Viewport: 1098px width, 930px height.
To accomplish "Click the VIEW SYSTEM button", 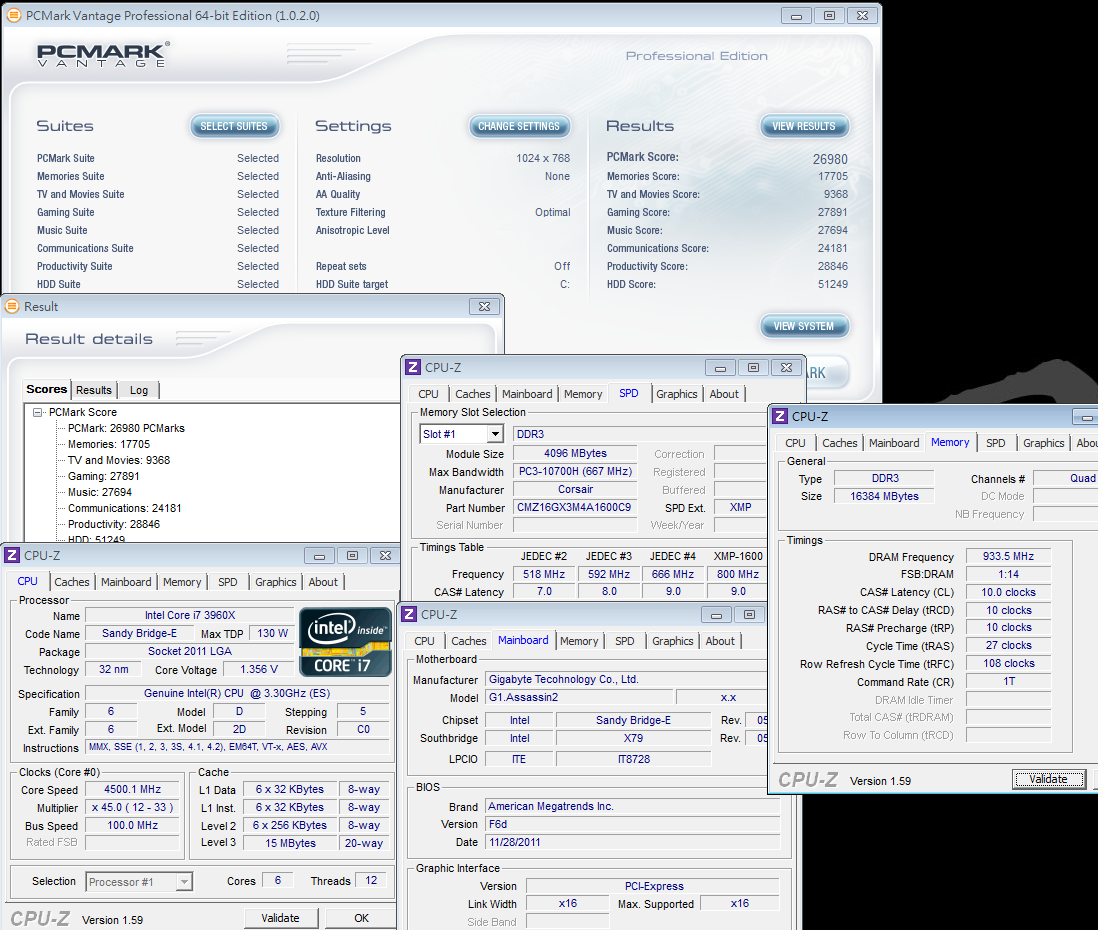I will 804,326.
